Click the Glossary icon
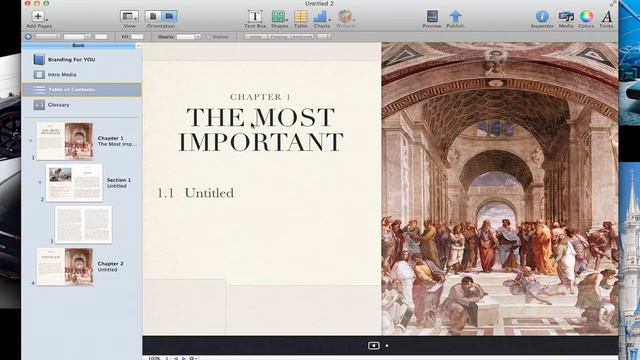The image size is (640, 360). click(39, 105)
